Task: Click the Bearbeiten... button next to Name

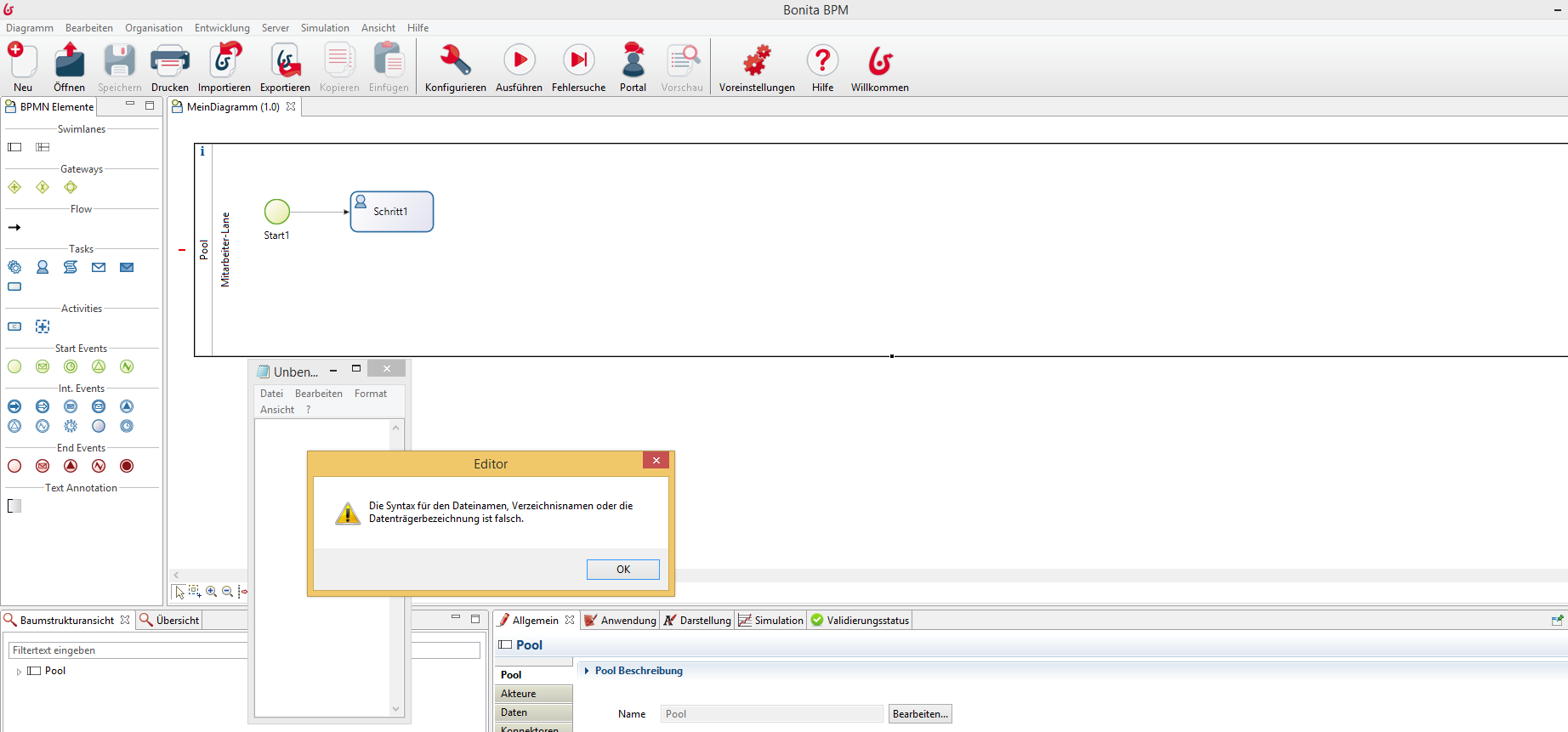Action: (920, 714)
